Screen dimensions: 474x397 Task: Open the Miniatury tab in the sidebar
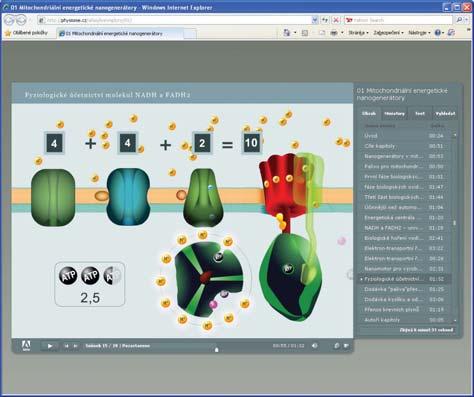point(395,114)
